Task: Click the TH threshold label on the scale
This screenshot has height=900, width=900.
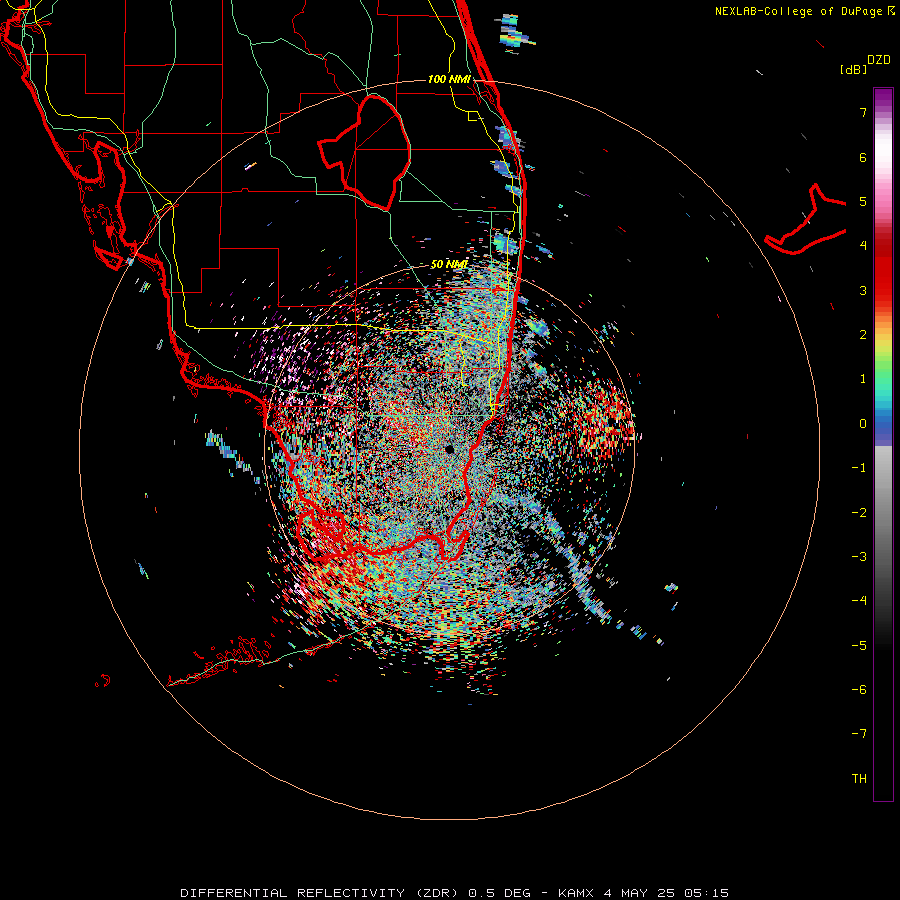Action: [x=859, y=778]
